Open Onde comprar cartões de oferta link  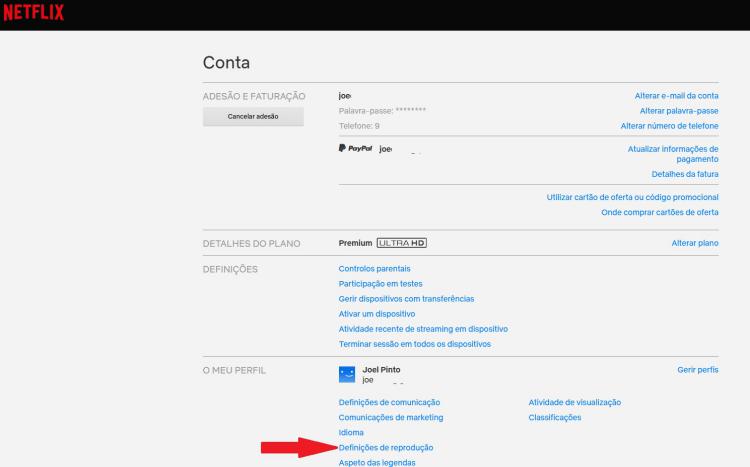click(x=660, y=212)
